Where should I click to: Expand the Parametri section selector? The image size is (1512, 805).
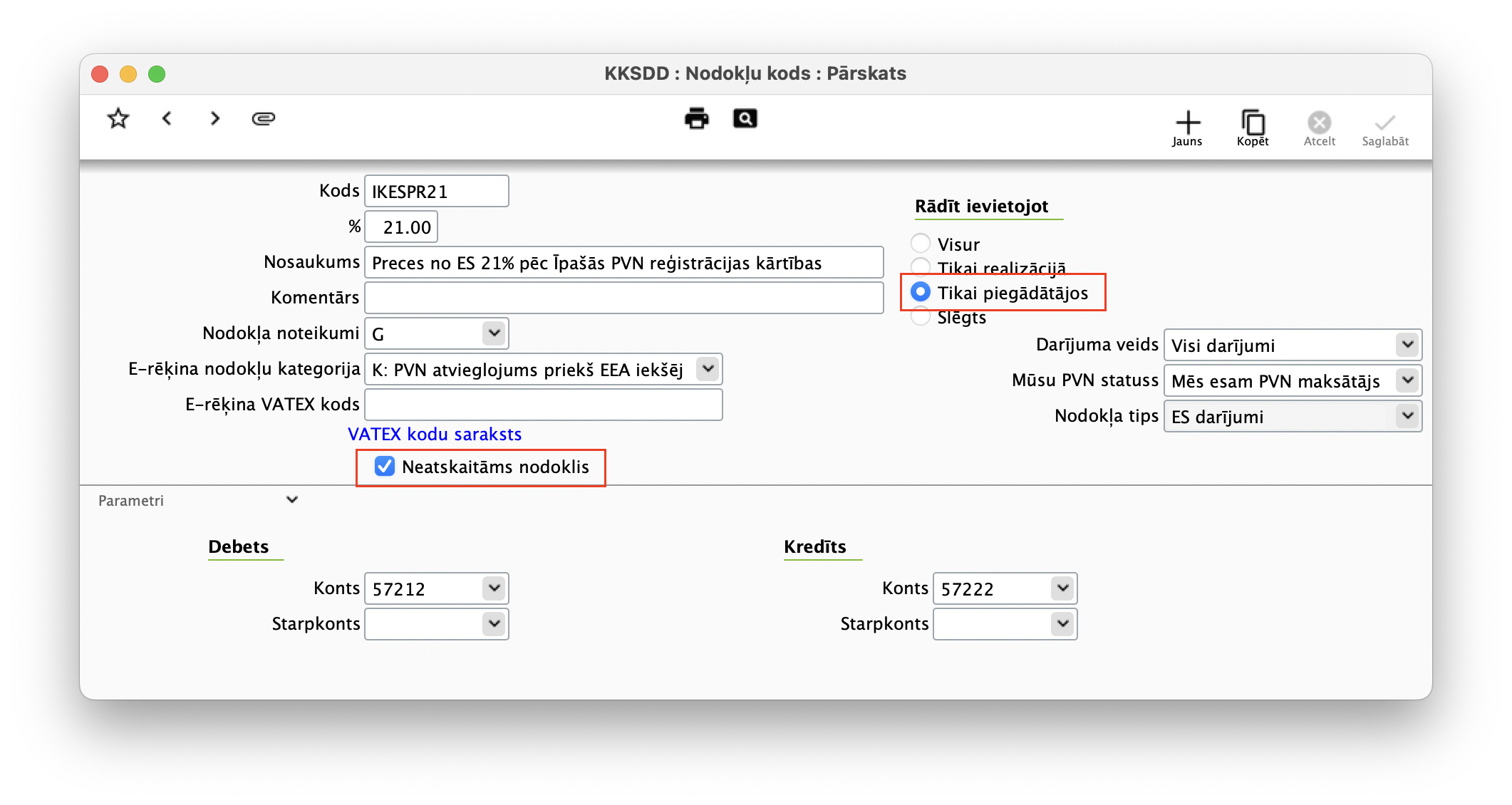(x=291, y=500)
